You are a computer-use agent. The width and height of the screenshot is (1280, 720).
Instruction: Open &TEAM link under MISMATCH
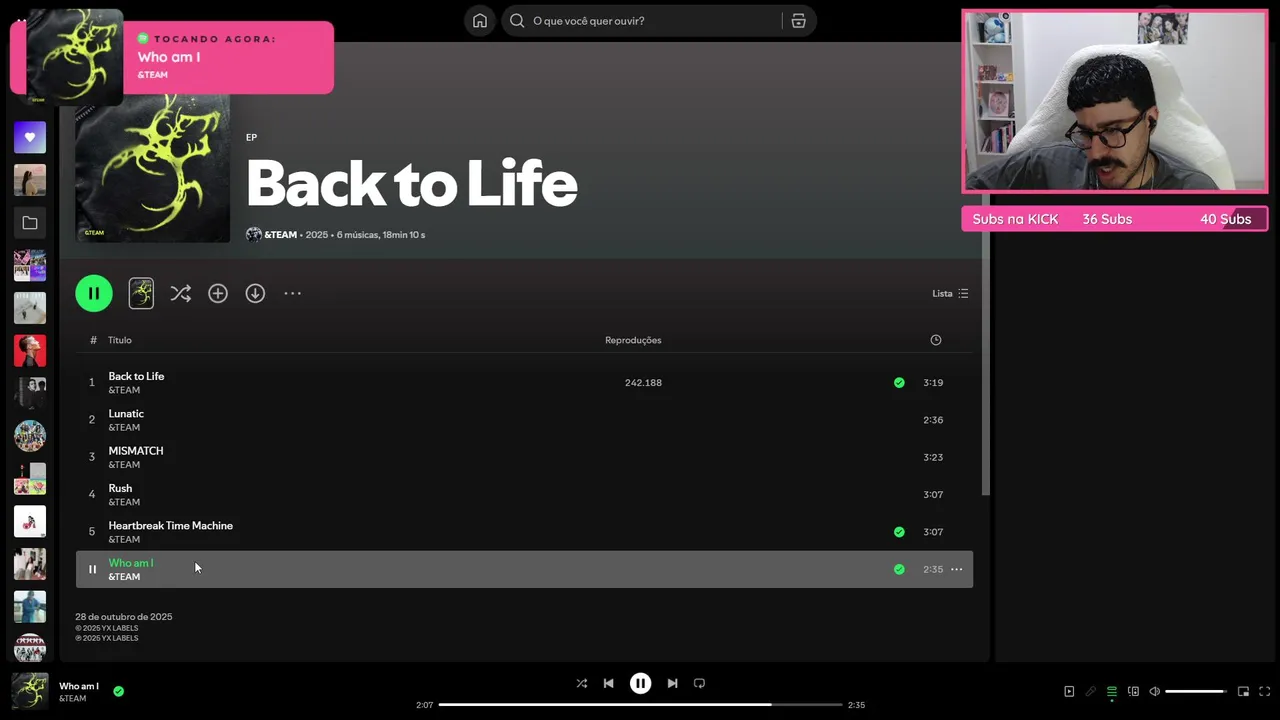coord(124,465)
